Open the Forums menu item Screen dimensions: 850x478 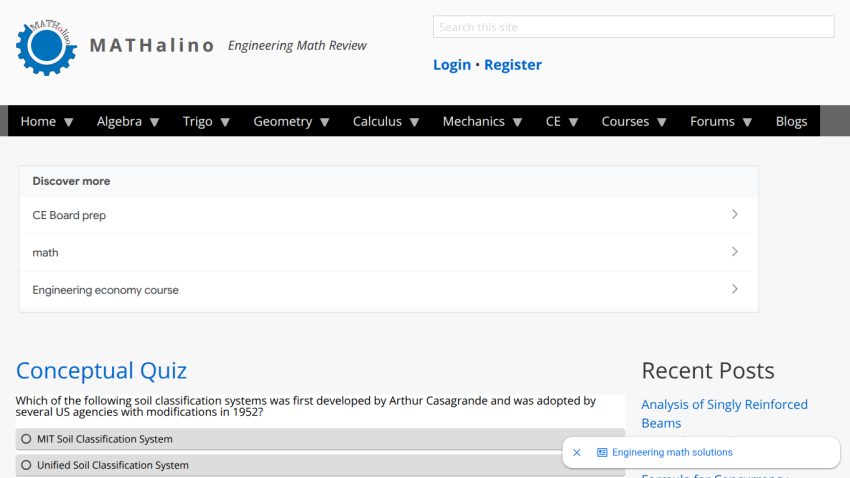(712, 121)
